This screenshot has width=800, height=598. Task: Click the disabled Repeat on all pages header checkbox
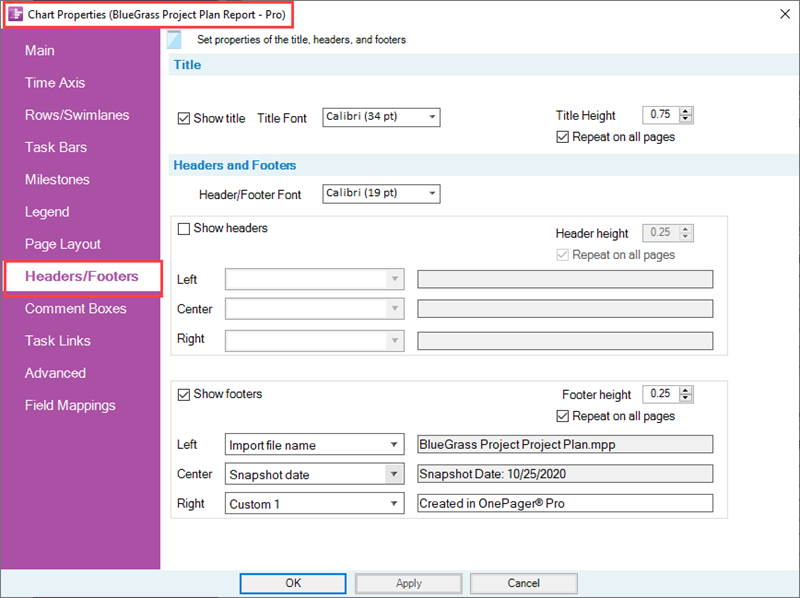pos(562,255)
